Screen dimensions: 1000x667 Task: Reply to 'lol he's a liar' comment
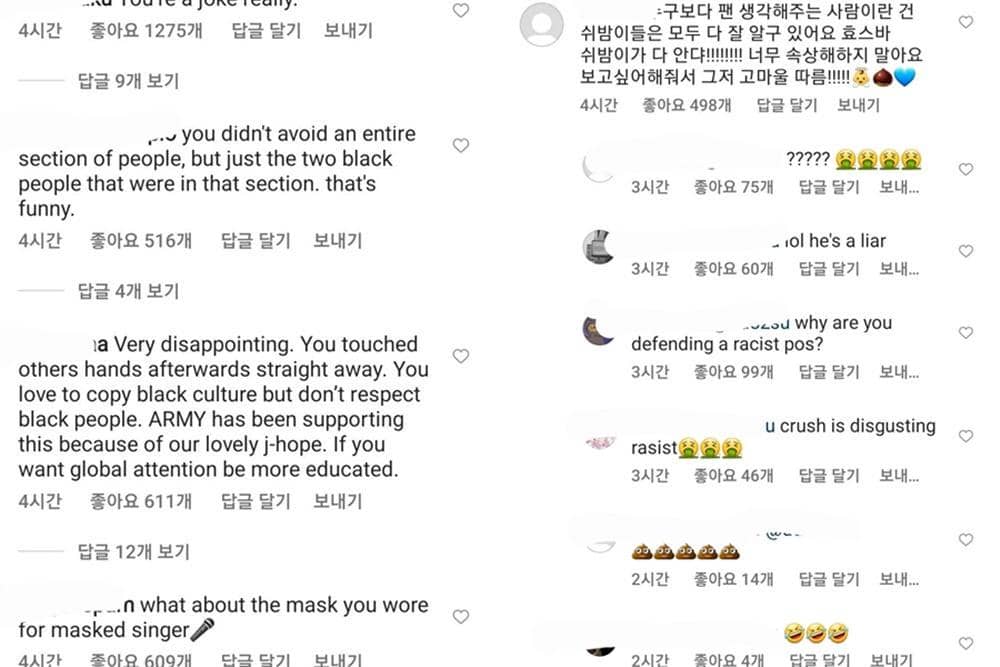(x=829, y=269)
